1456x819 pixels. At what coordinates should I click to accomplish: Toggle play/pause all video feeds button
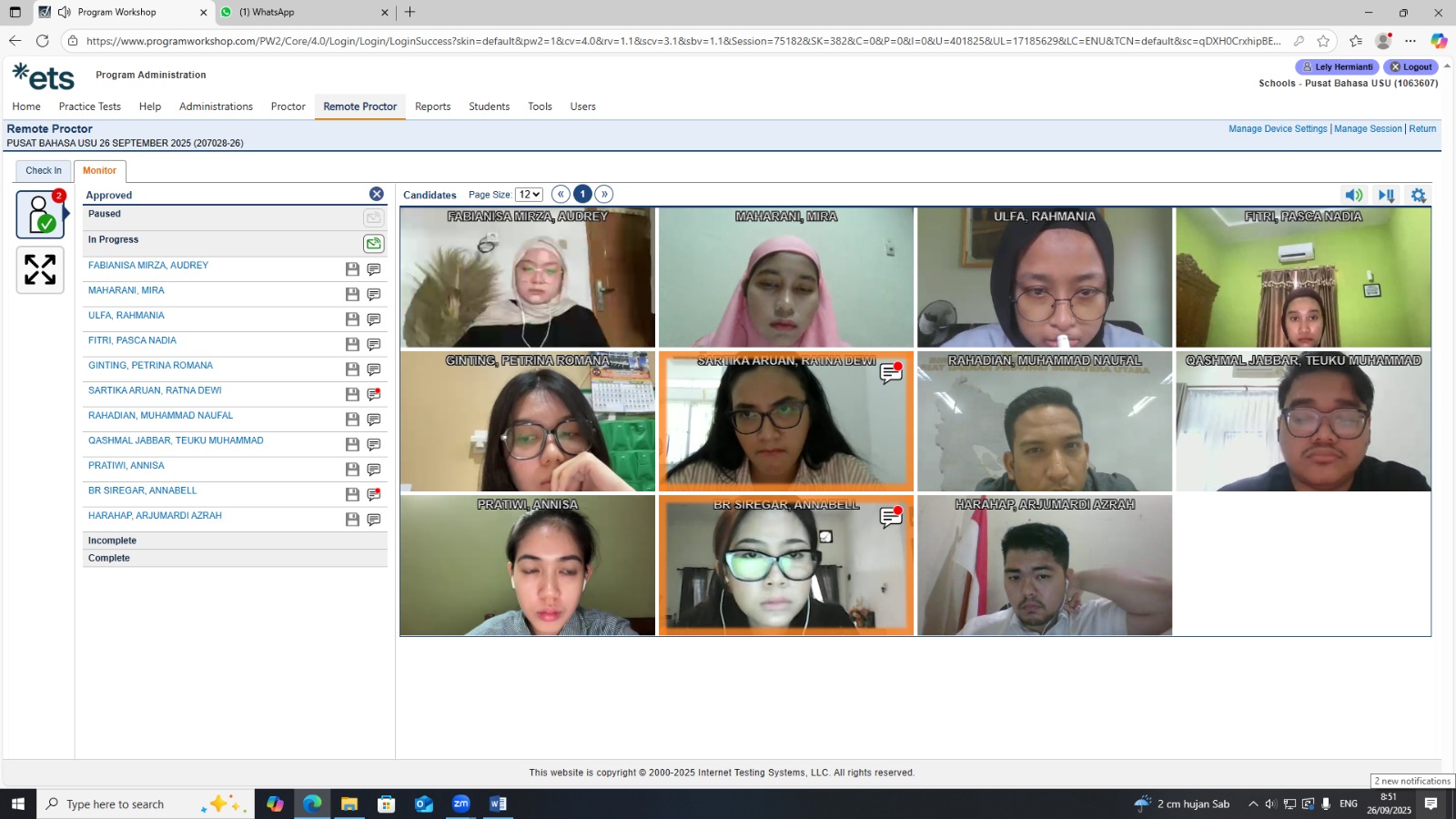coord(1387,195)
